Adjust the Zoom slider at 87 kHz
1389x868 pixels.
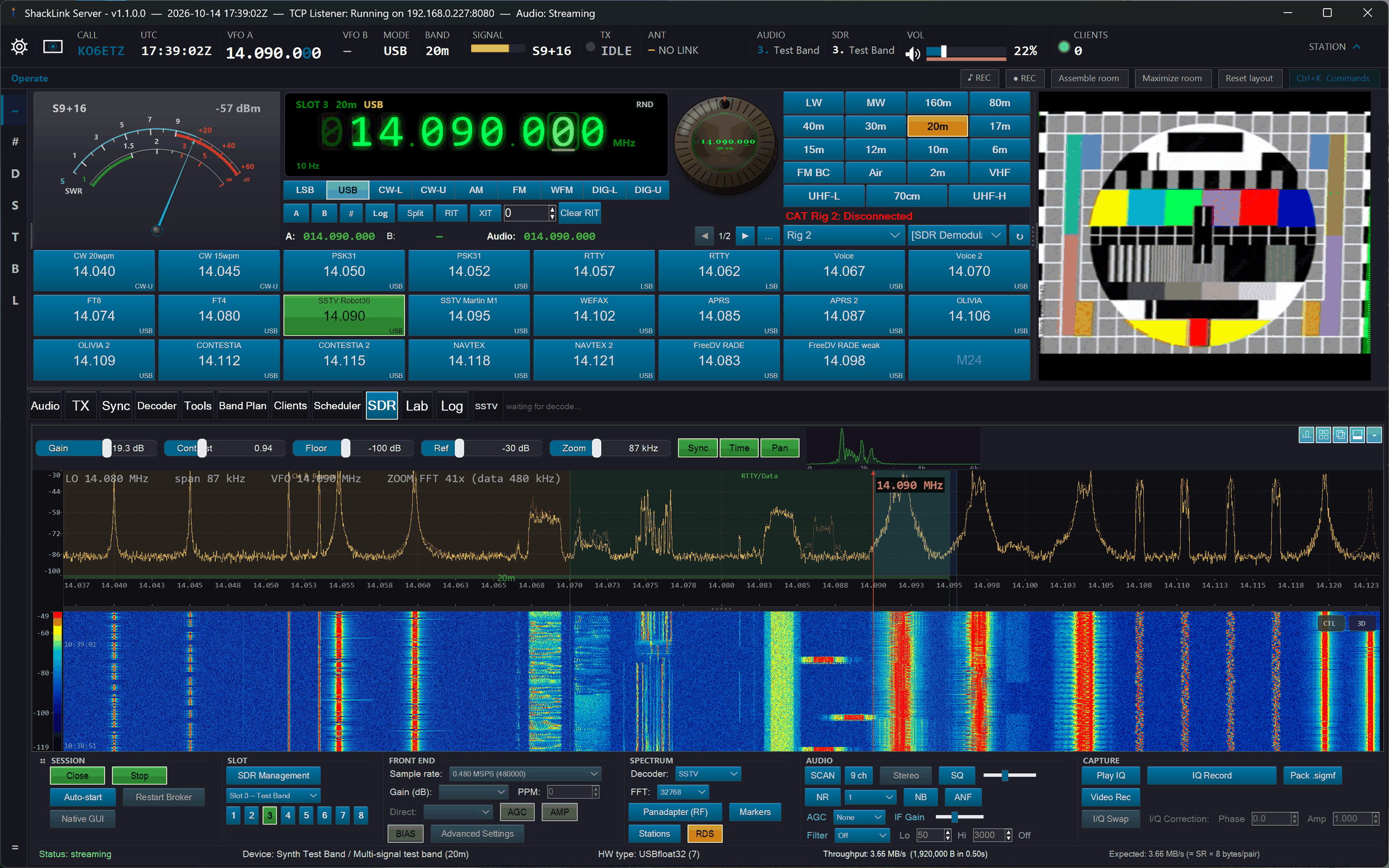tap(609, 448)
